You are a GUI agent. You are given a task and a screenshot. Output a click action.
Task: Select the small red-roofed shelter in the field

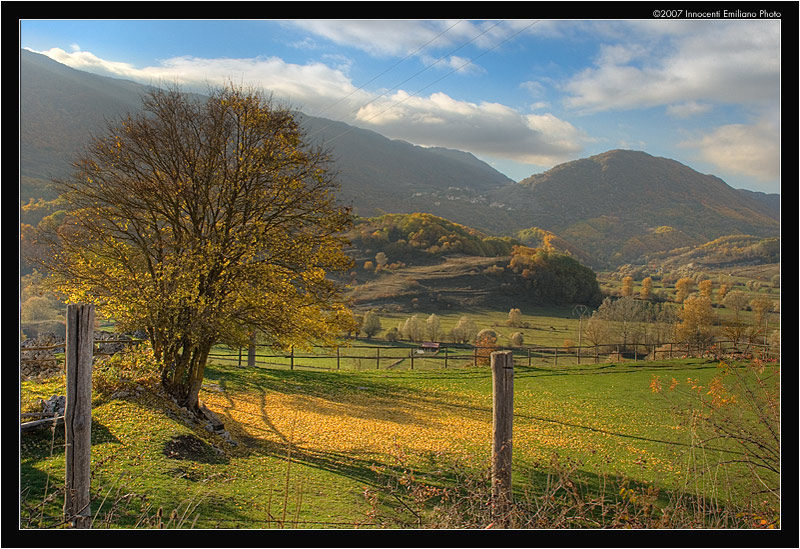point(430,346)
